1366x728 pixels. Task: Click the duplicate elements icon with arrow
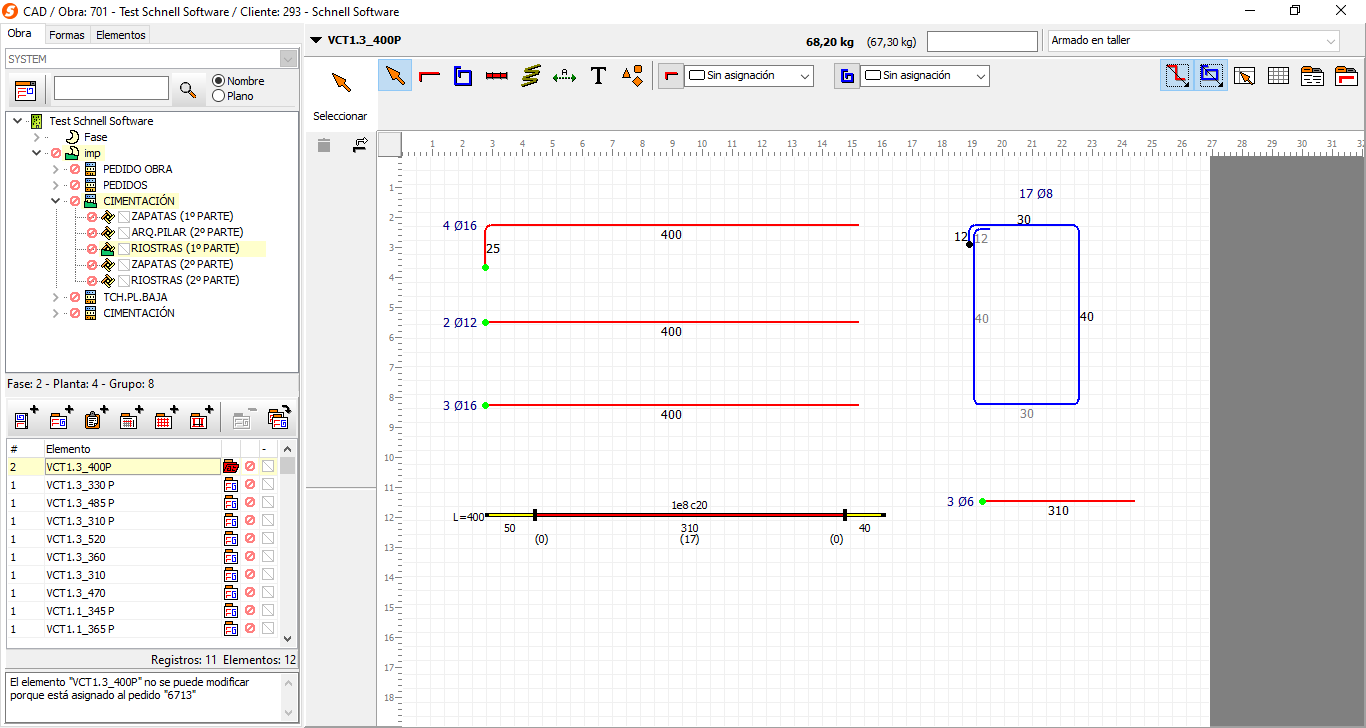coord(278,418)
